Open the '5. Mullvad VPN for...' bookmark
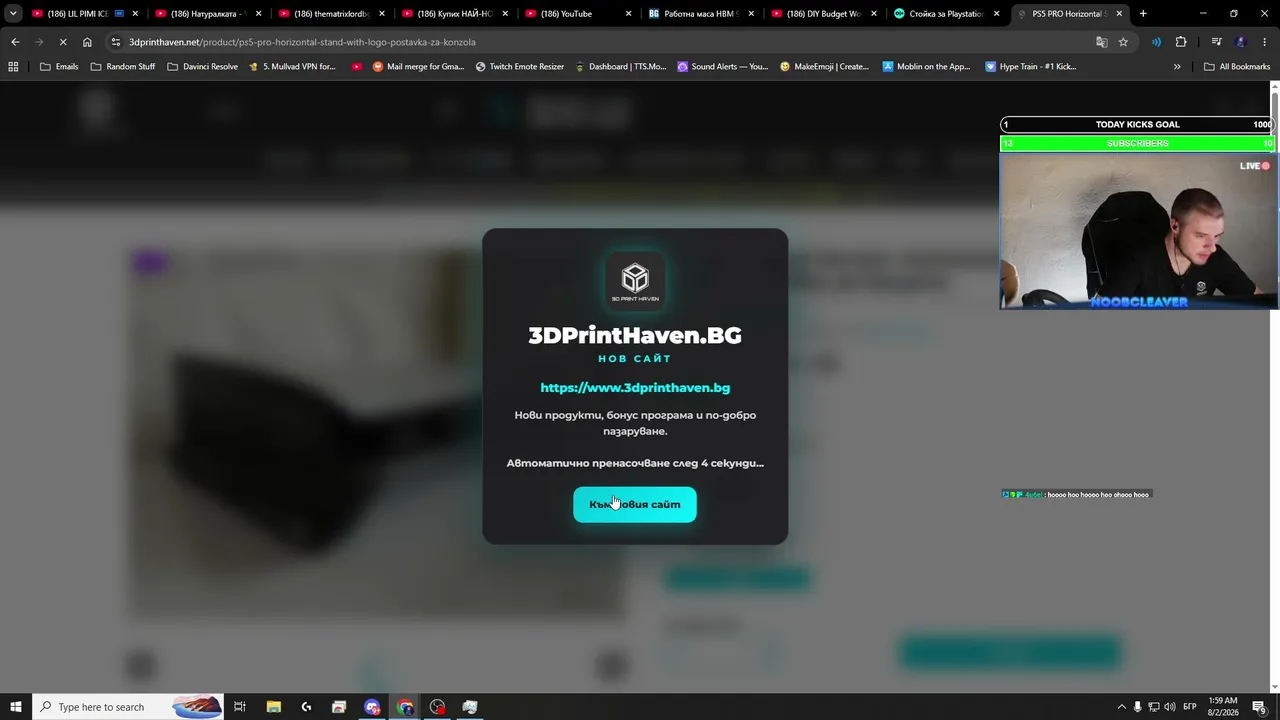The height and width of the screenshot is (720, 1280). (292, 67)
